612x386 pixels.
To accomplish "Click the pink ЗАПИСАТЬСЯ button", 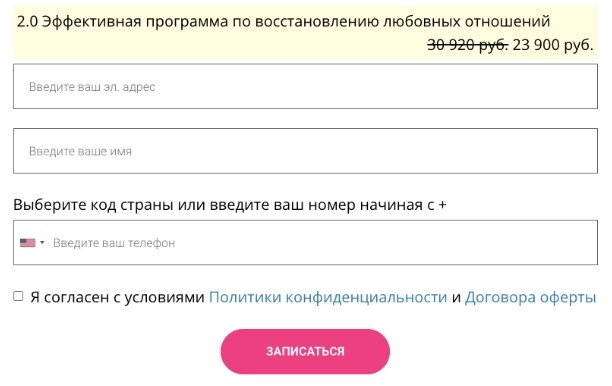I will click(x=305, y=351).
